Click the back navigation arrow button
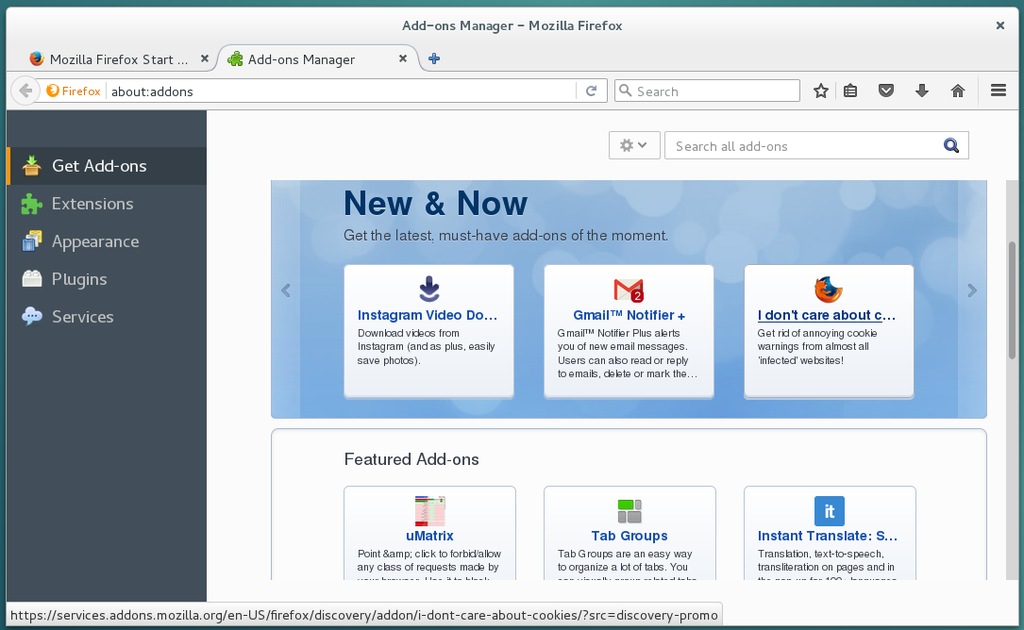The image size is (1024, 630). click(25, 91)
